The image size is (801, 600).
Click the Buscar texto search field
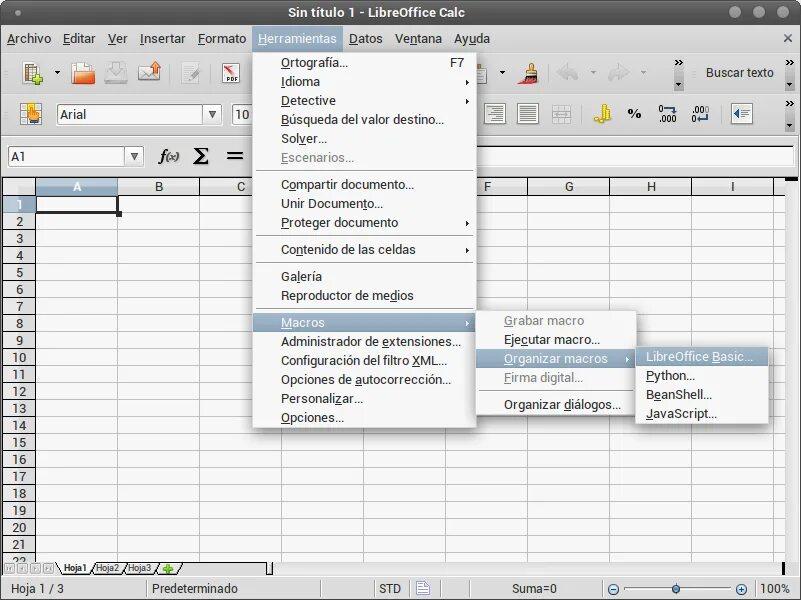pyautogui.click(x=740, y=73)
